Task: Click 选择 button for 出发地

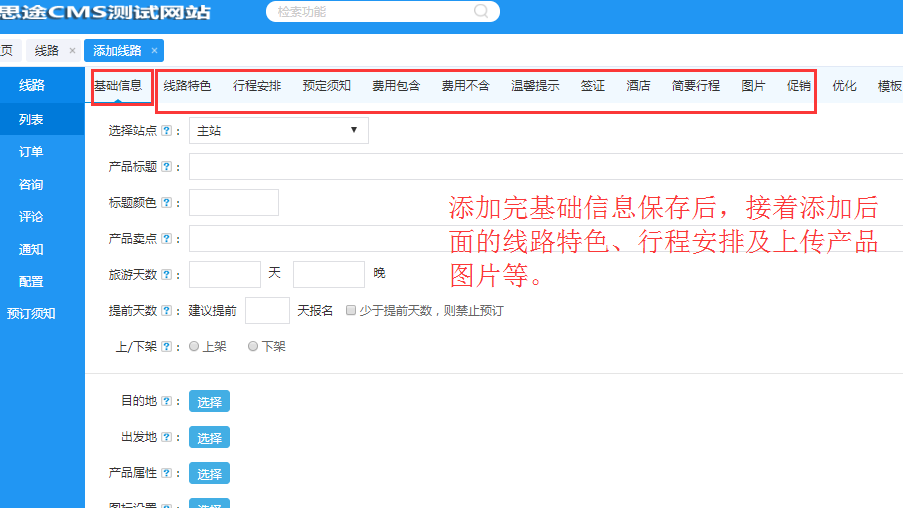Action: [x=209, y=438]
